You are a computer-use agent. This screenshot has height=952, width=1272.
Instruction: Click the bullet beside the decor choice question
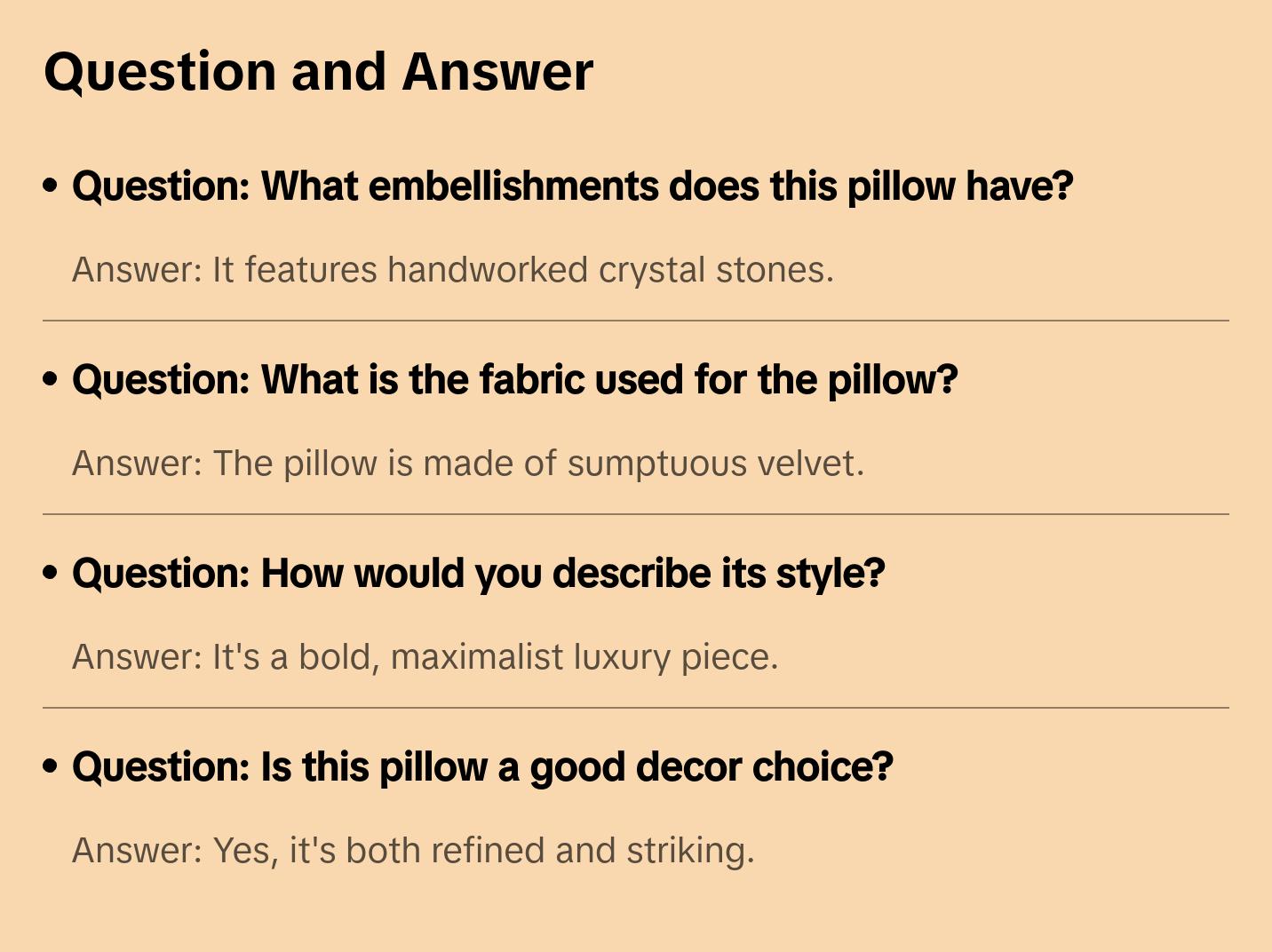51,766
